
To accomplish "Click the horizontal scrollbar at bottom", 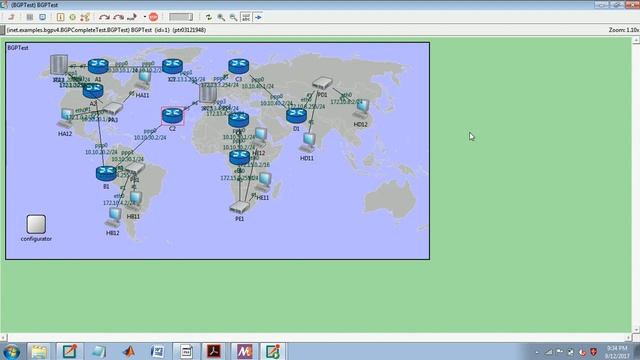I will 316,338.
